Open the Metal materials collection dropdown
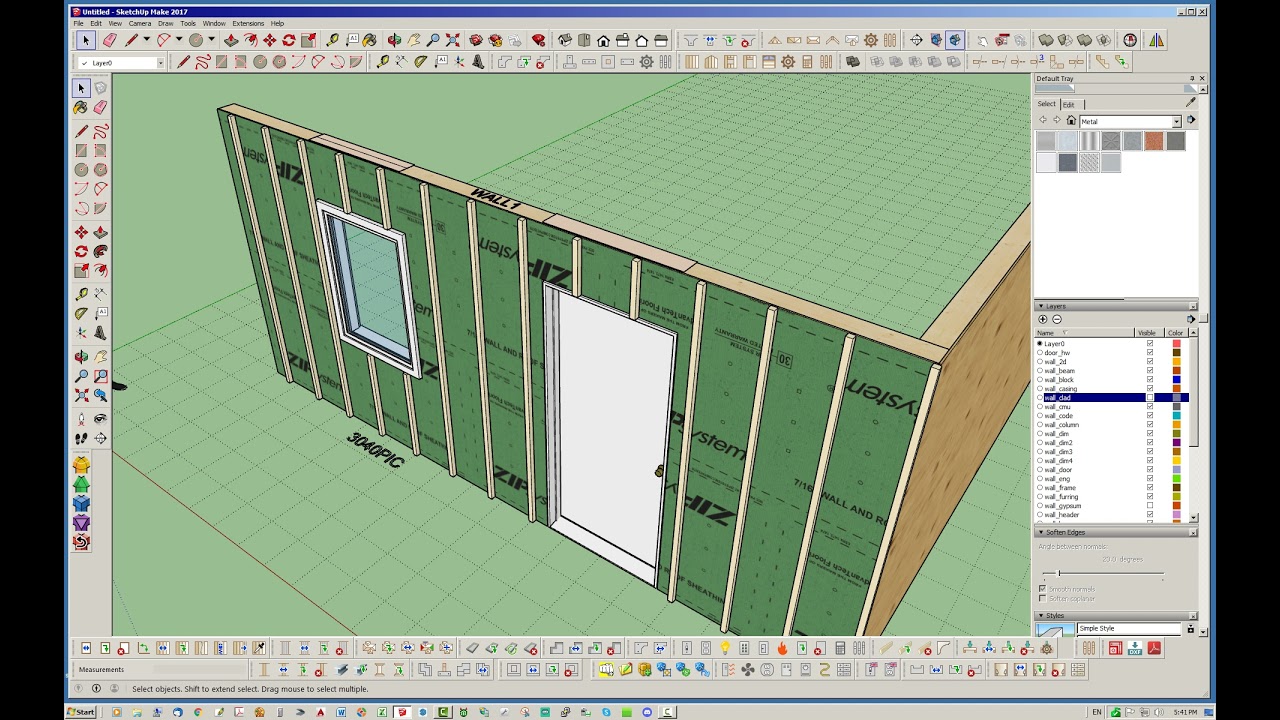Viewport: 1280px width, 720px height. pyautogui.click(x=1176, y=121)
